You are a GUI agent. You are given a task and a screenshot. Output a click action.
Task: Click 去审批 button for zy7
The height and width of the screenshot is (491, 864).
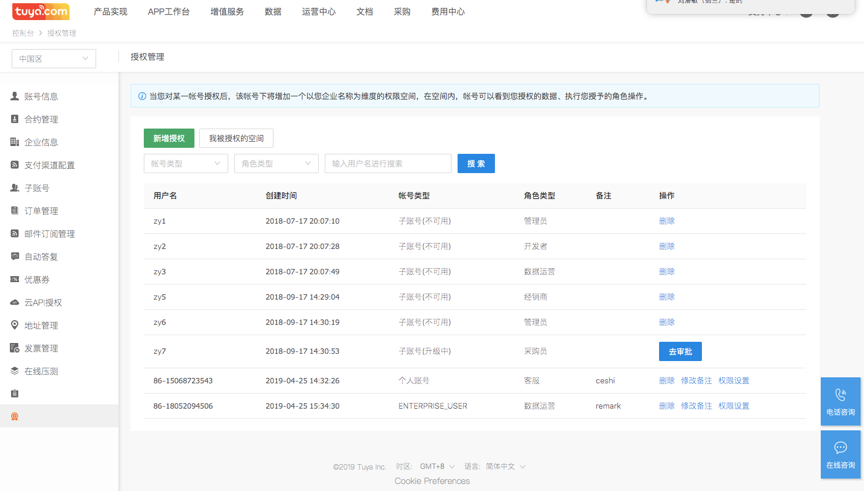tap(680, 352)
